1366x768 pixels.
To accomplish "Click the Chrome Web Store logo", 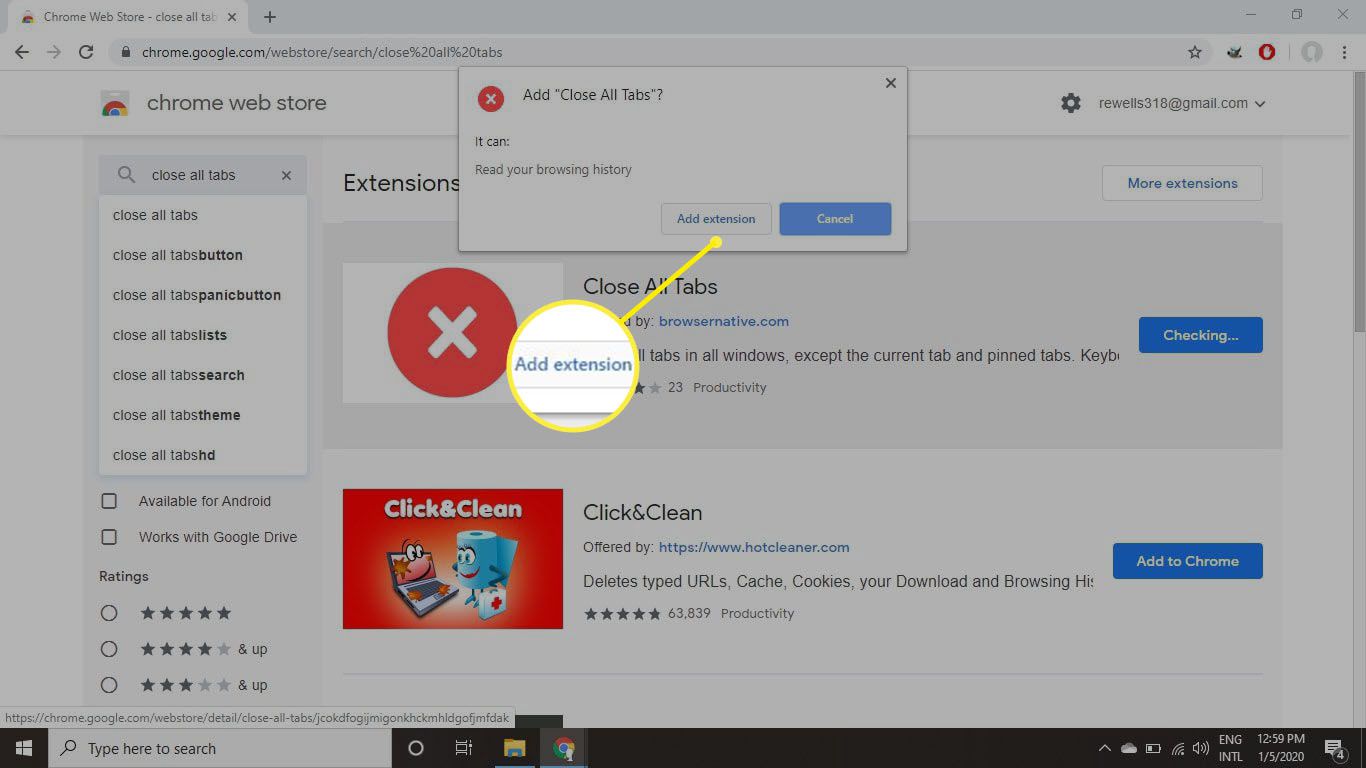I will [115, 103].
